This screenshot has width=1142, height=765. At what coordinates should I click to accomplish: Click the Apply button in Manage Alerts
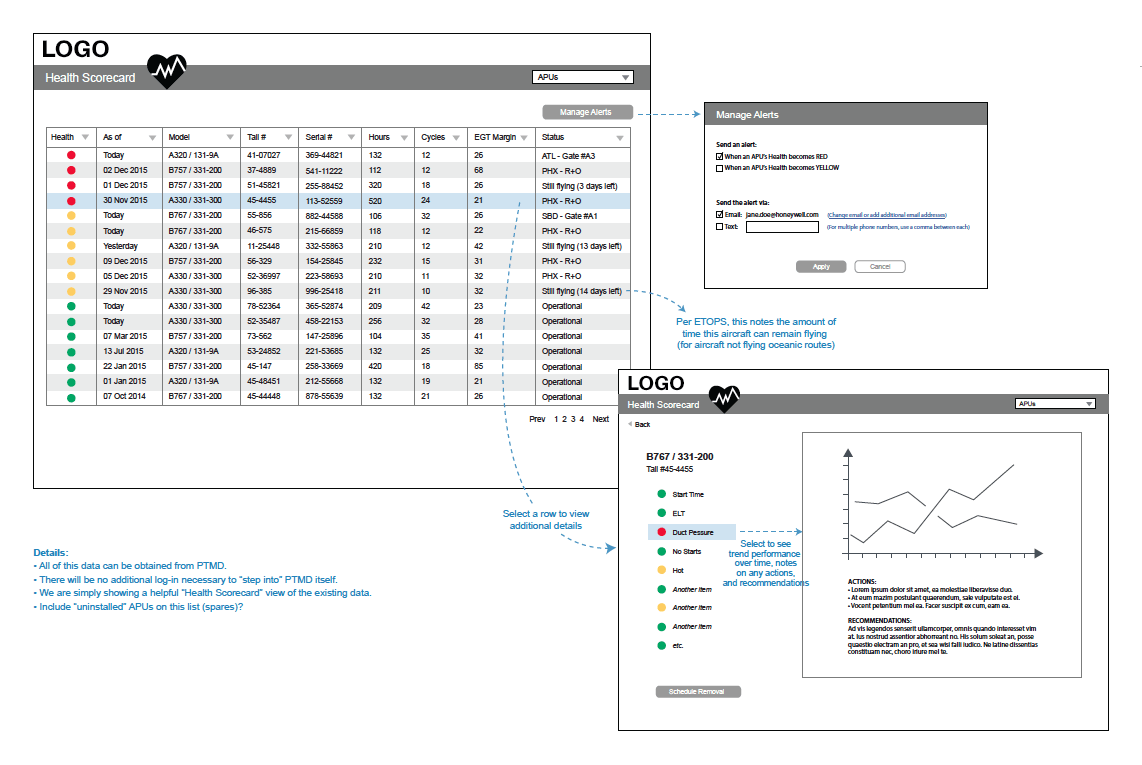pos(821,267)
